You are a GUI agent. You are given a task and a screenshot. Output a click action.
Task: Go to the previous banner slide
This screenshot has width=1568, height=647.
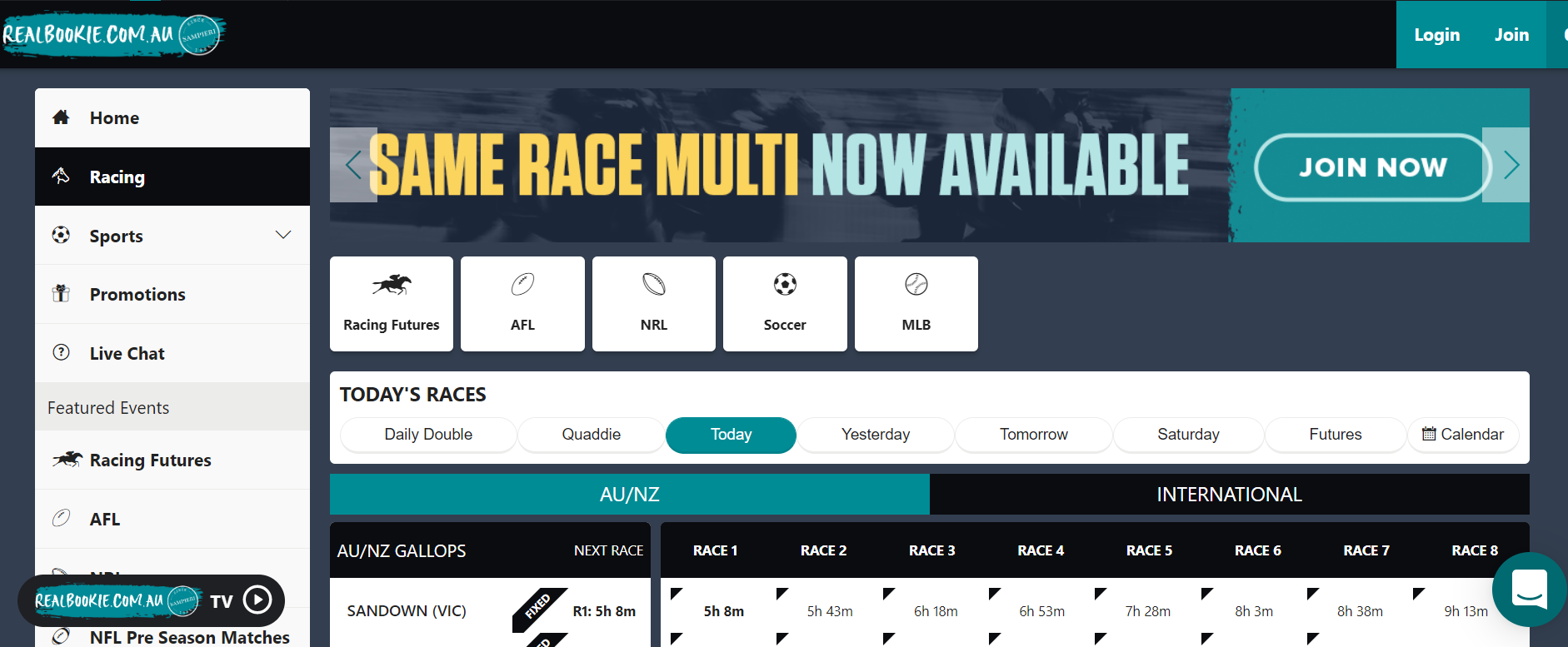tap(353, 165)
